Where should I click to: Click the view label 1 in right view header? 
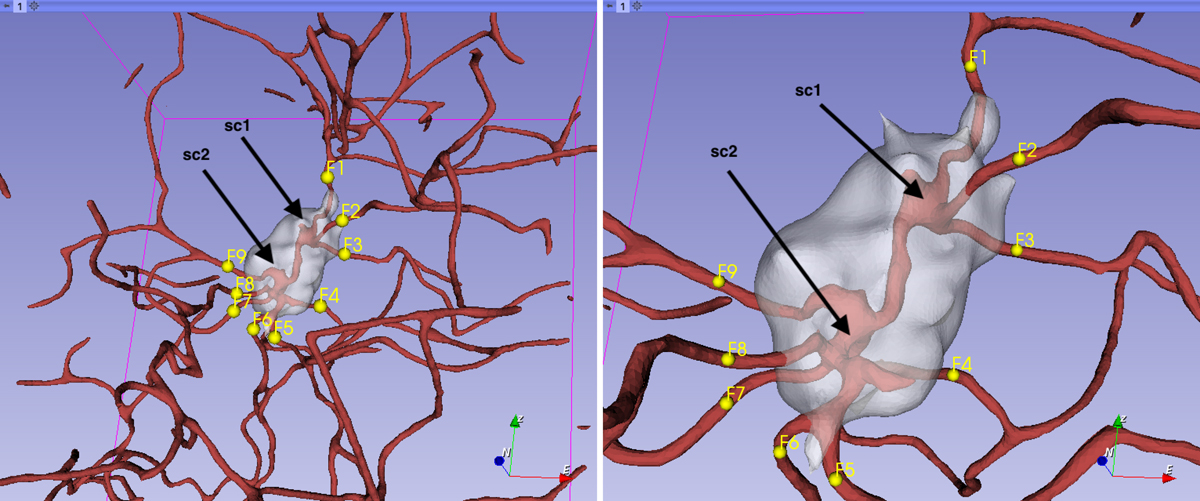pos(624,6)
